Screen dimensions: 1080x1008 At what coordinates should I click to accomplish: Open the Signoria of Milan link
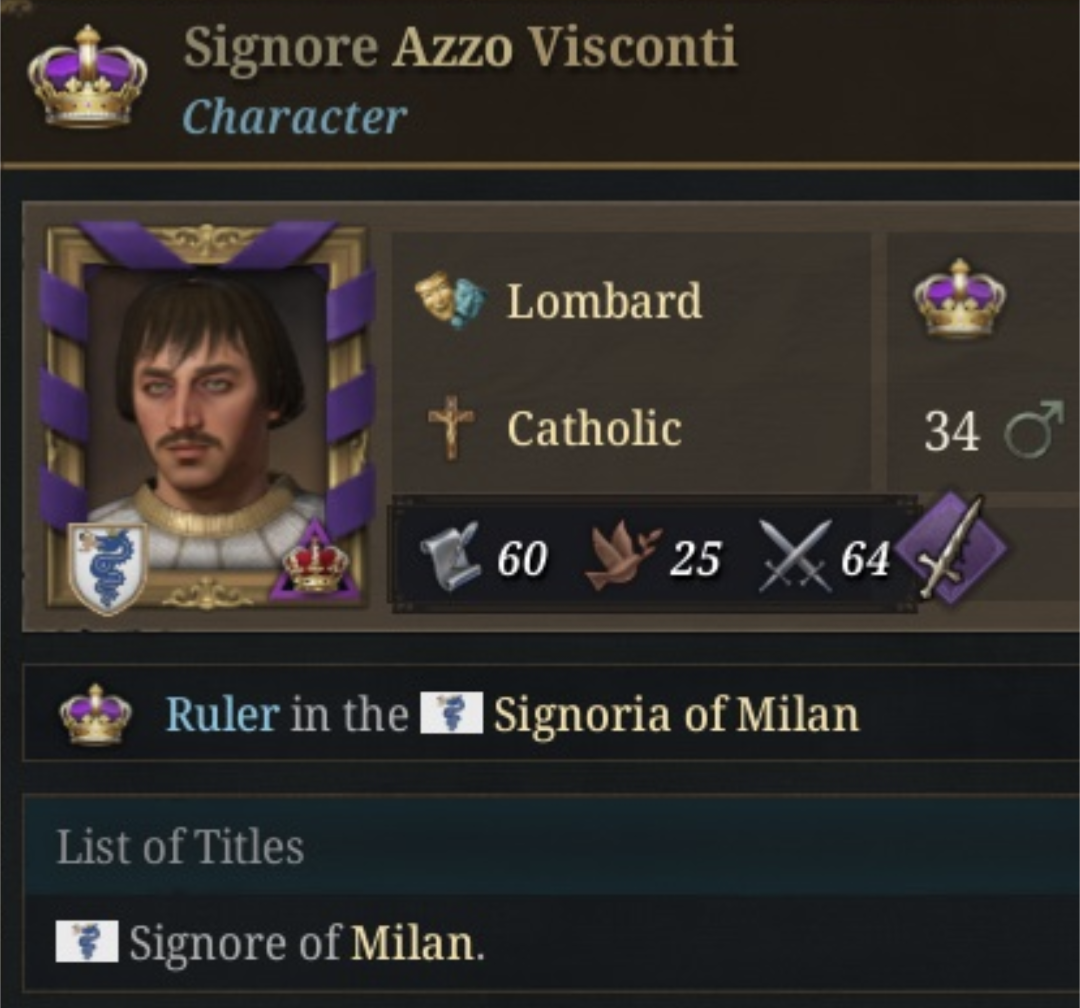[x=676, y=714]
